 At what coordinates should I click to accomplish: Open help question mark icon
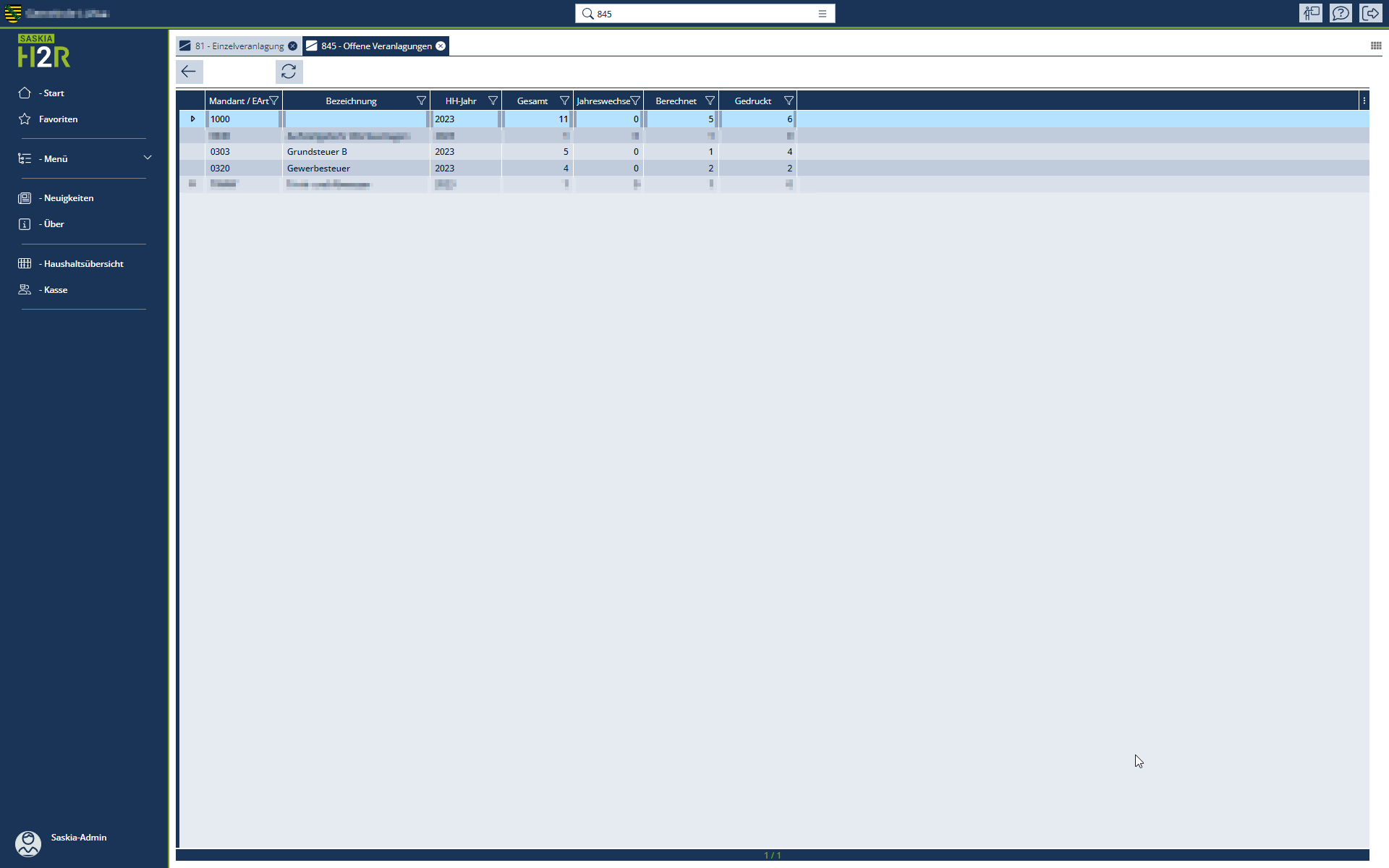[1341, 13]
